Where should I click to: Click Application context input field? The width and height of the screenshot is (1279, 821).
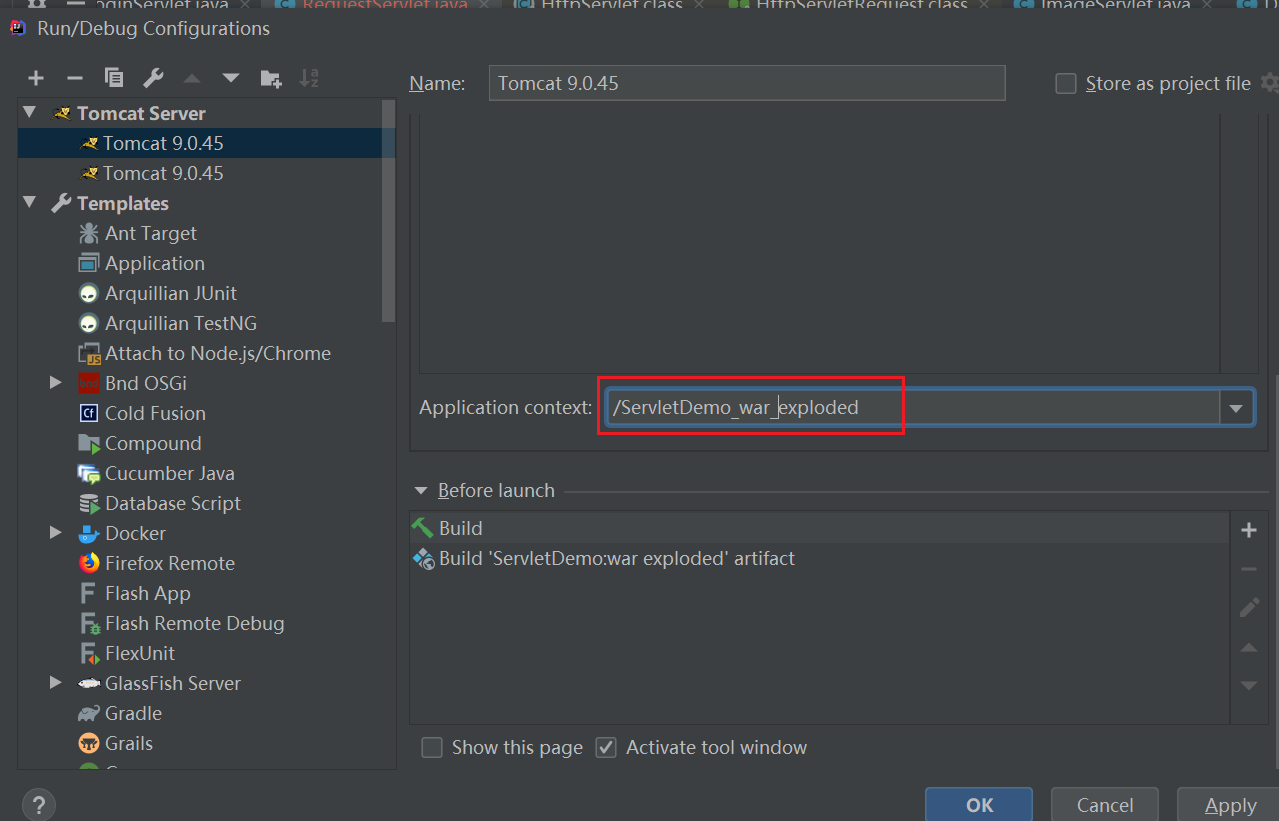(912, 408)
